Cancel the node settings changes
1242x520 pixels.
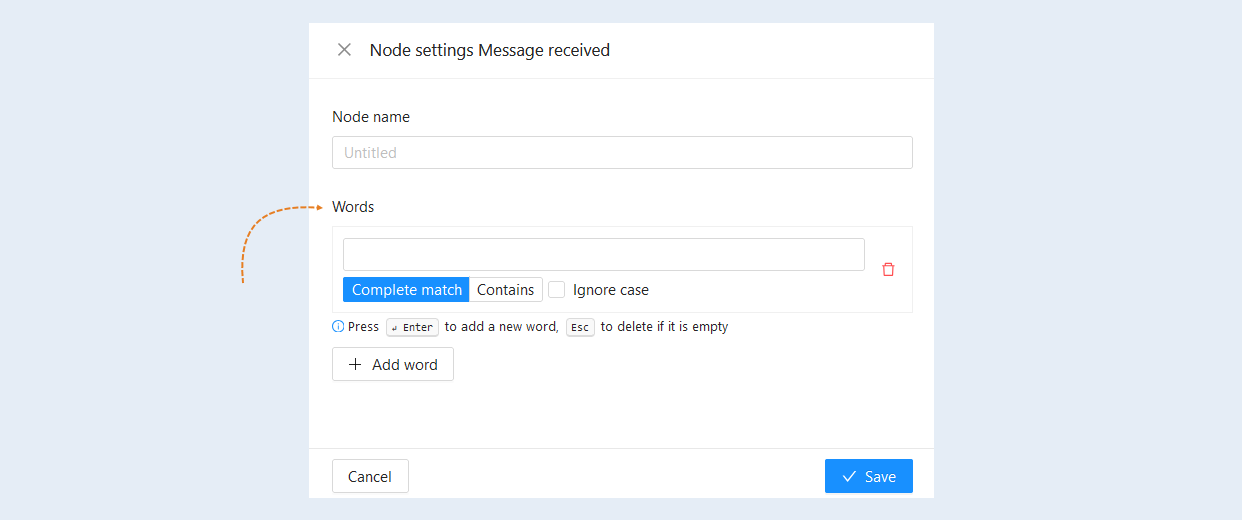point(370,476)
